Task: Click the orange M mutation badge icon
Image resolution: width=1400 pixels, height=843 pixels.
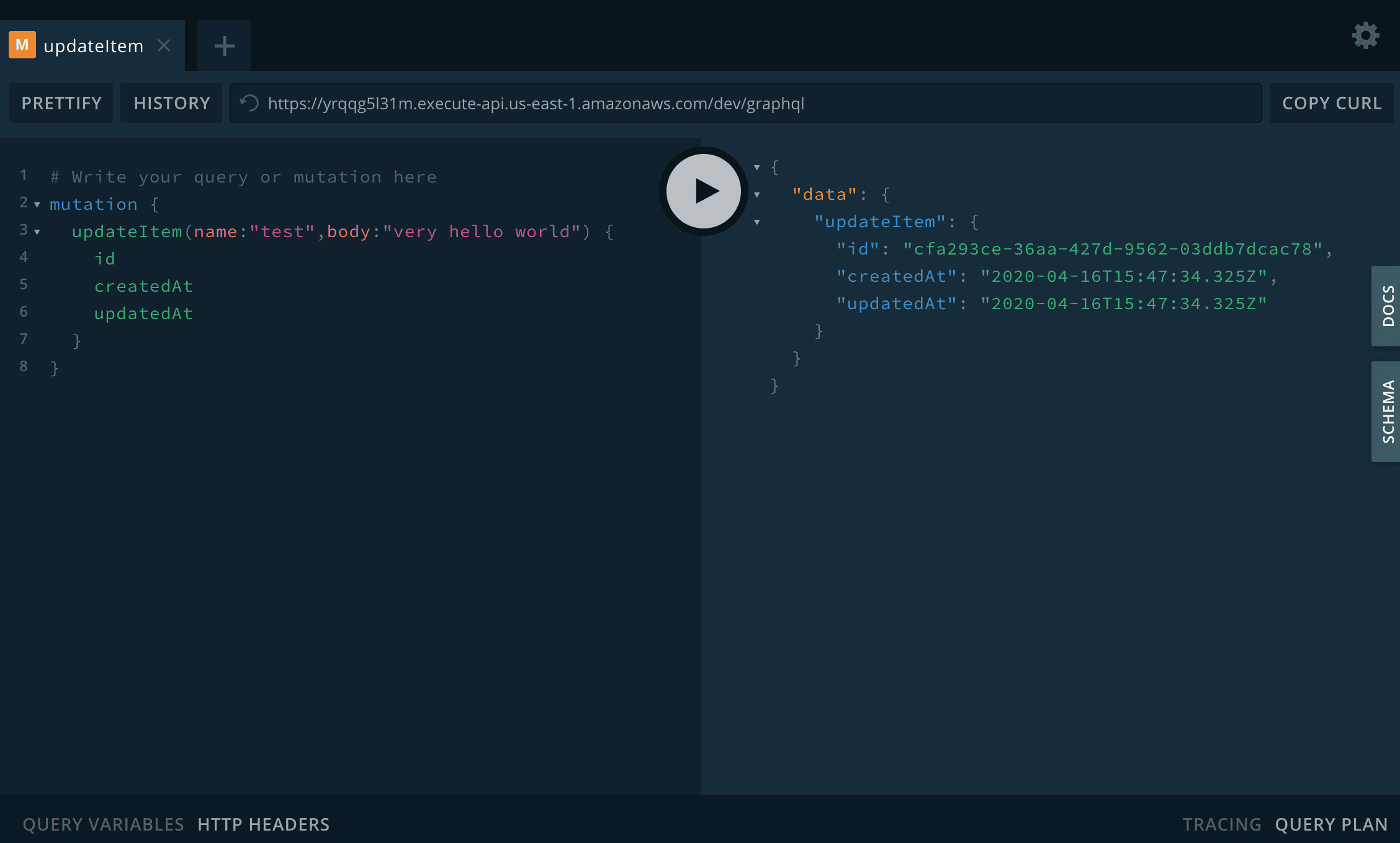Action: click(22, 45)
